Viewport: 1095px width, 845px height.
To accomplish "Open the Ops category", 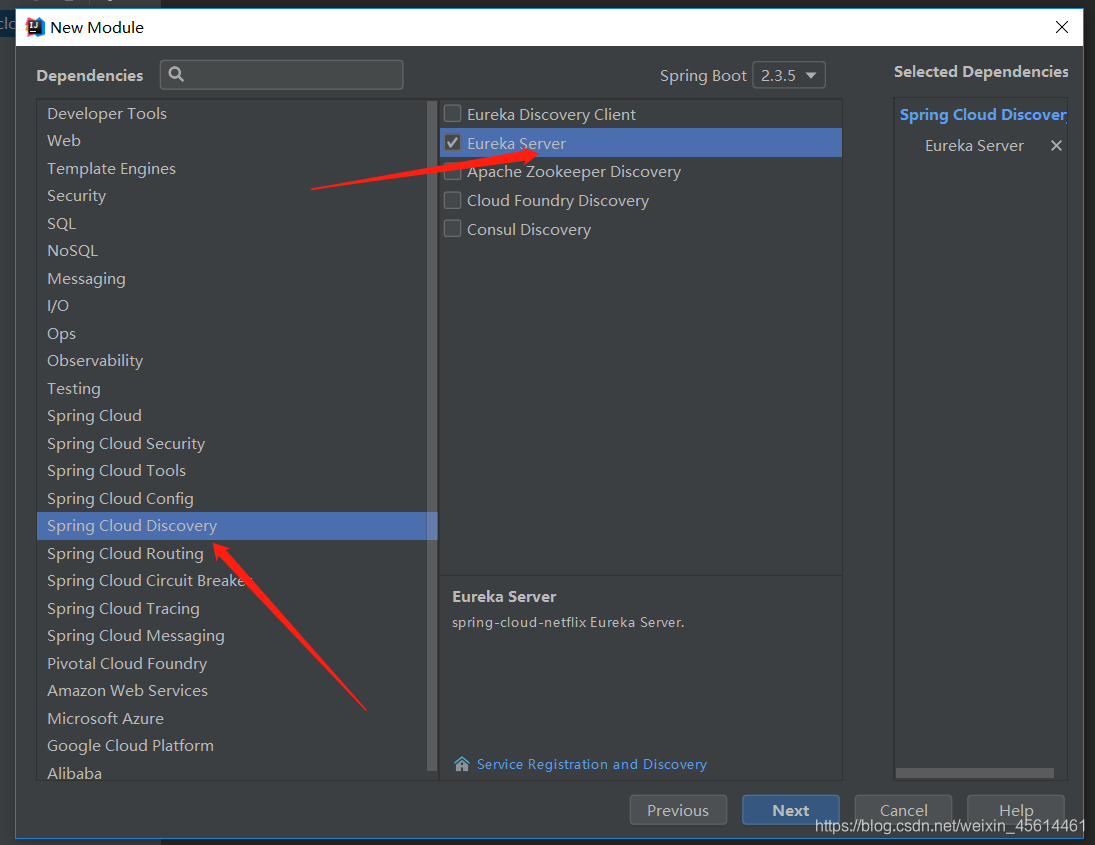I will (231, 333).
